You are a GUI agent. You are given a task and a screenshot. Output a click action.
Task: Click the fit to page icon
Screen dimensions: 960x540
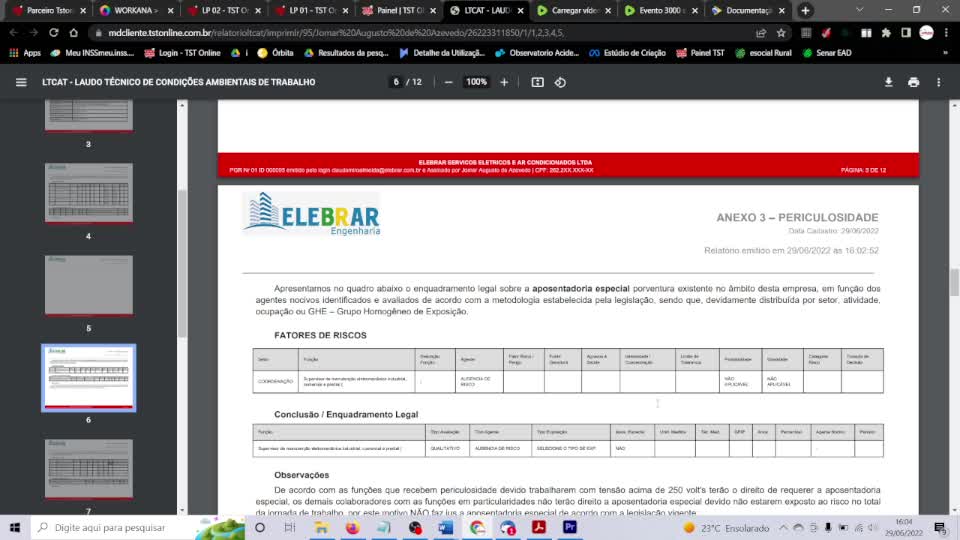[537, 82]
